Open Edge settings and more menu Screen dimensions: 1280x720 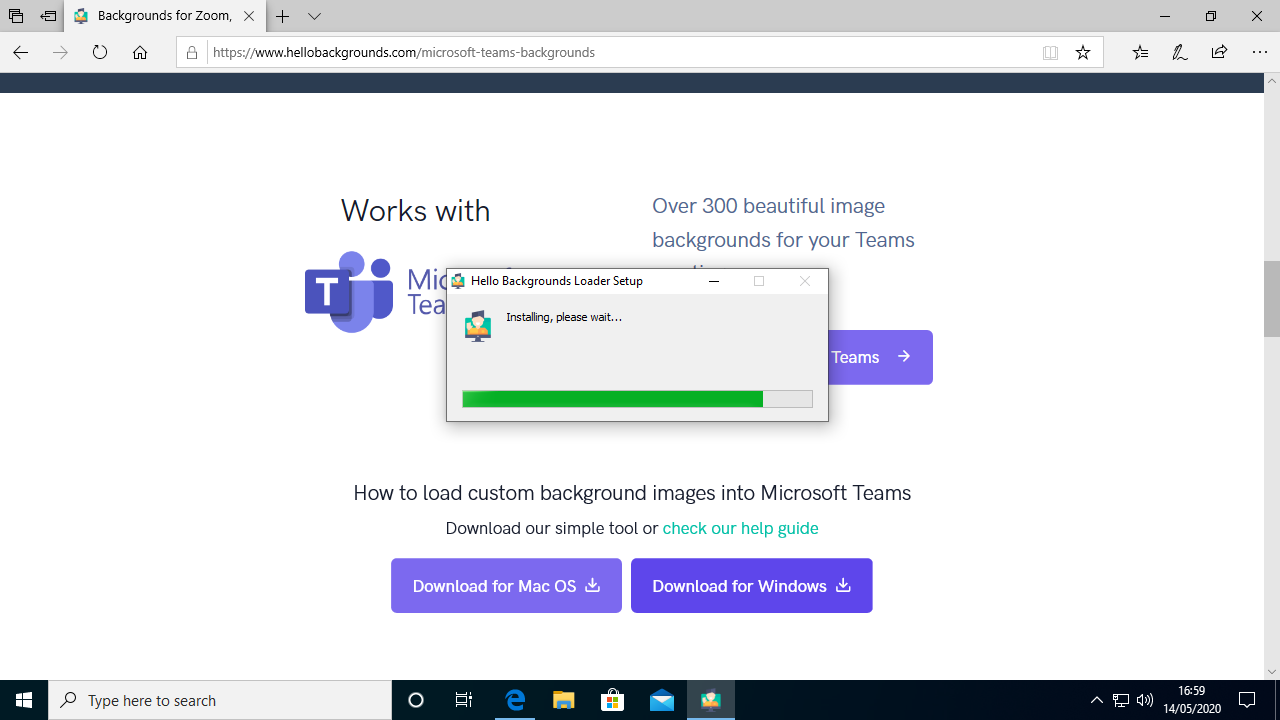coord(1259,52)
